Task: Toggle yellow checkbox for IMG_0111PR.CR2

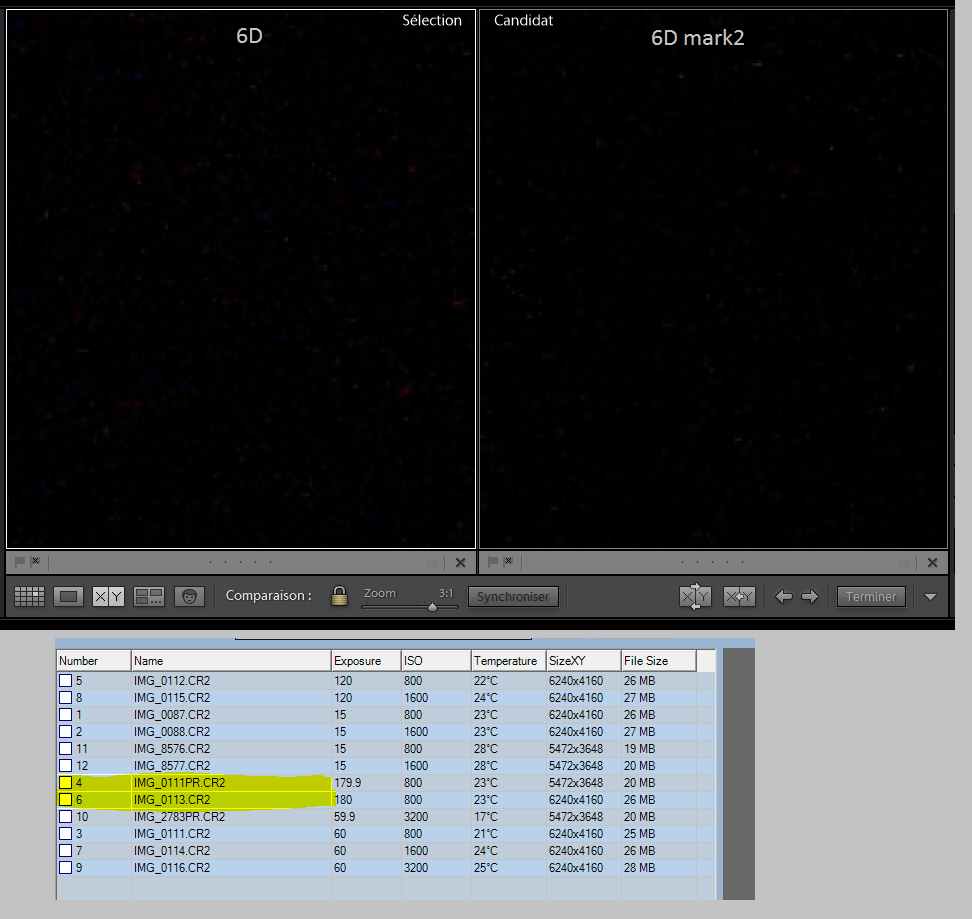Action: pyautogui.click(x=65, y=783)
